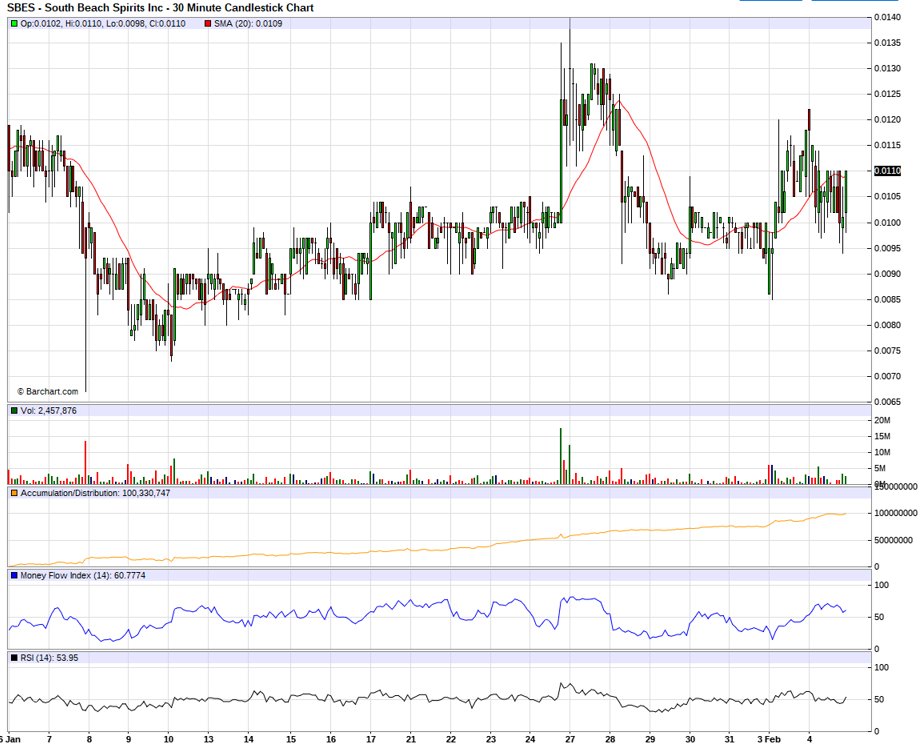
Task: Click the 0.0100 price axis label
Action: tap(887, 223)
